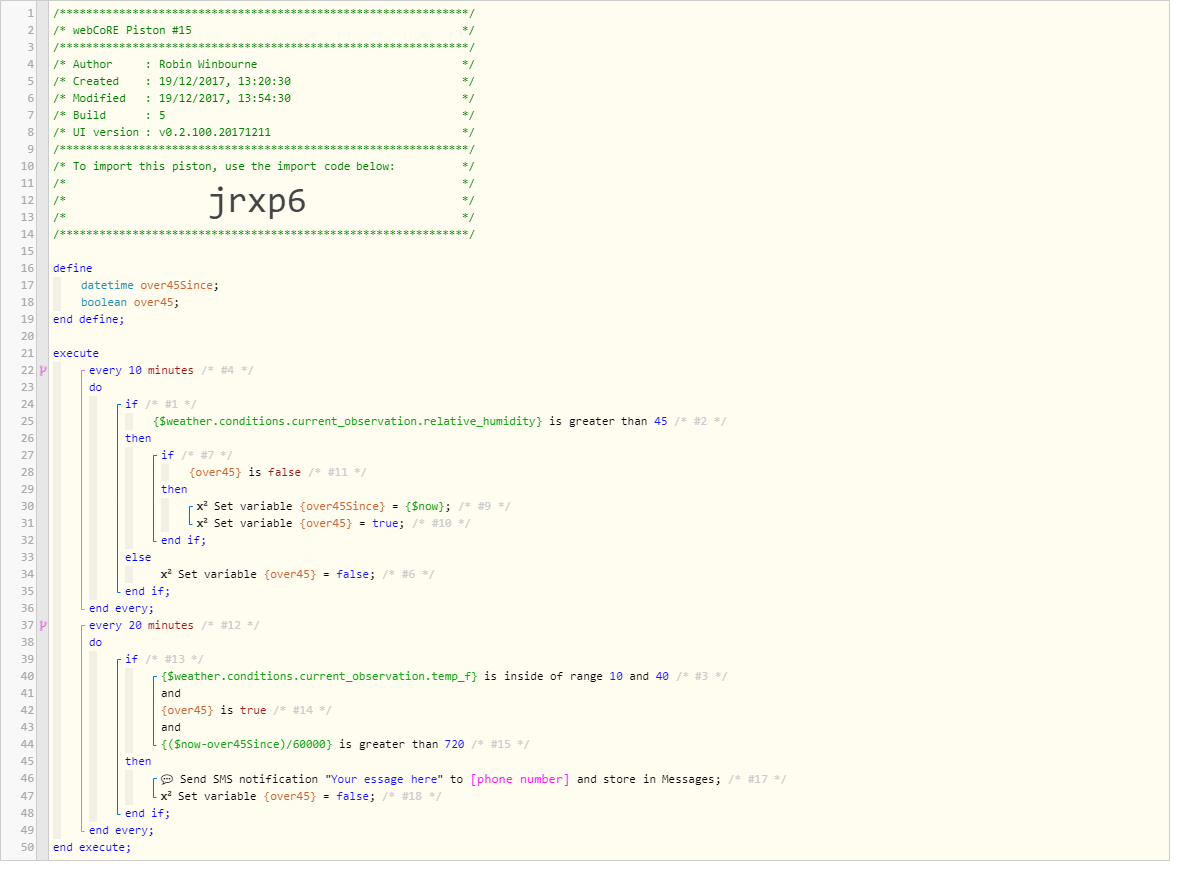1178x869 pixels.
Task: Click the '[phone number]' placeholder
Action: tap(520, 779)
